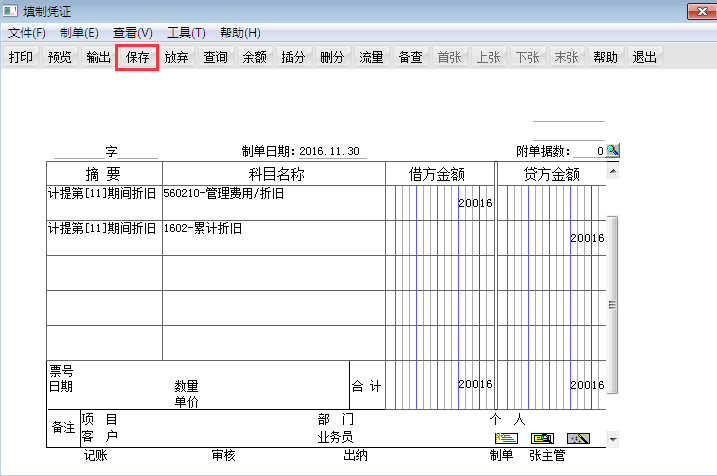Open the 工具(T) menu
Viewport: 717px width, 476px height.
[186, 33]
